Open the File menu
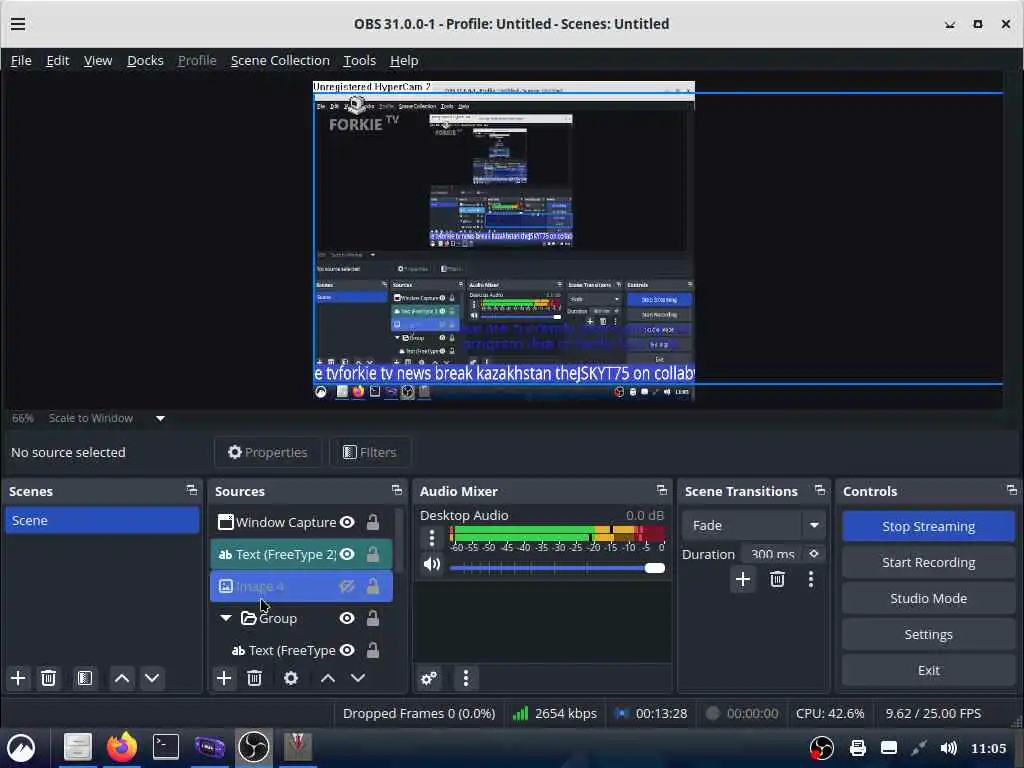 pos(21,61)
